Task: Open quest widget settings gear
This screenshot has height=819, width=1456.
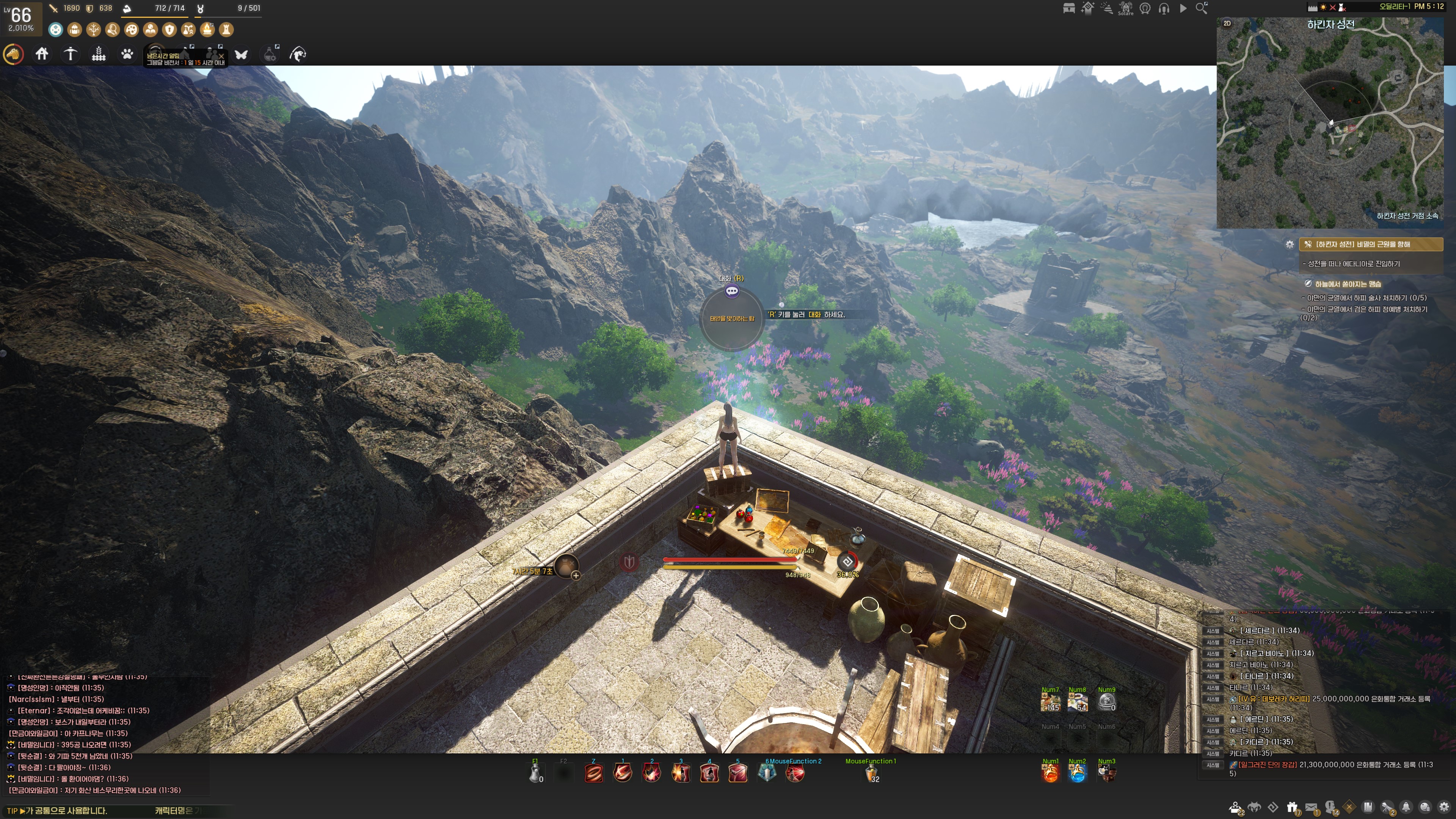Action: pyautogui.click(x=1289, y=245)
